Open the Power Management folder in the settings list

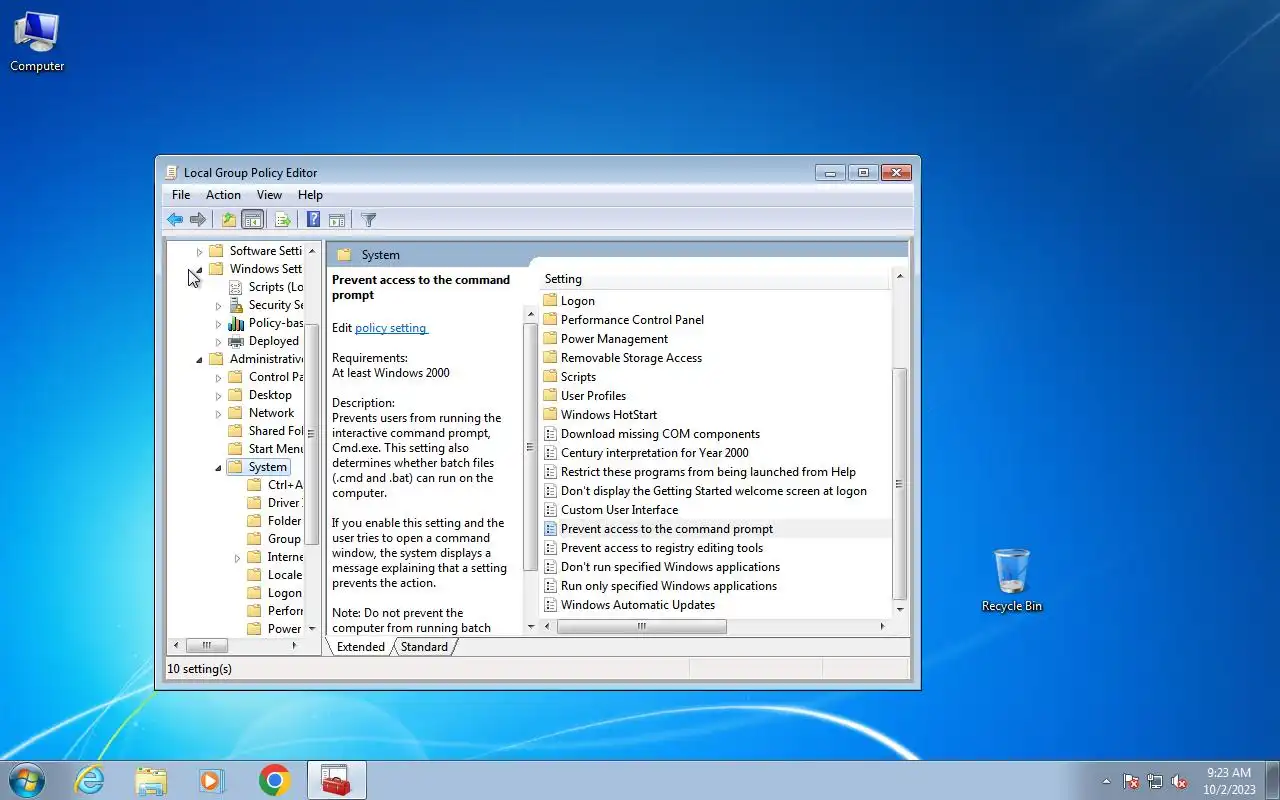coord(614,339)
